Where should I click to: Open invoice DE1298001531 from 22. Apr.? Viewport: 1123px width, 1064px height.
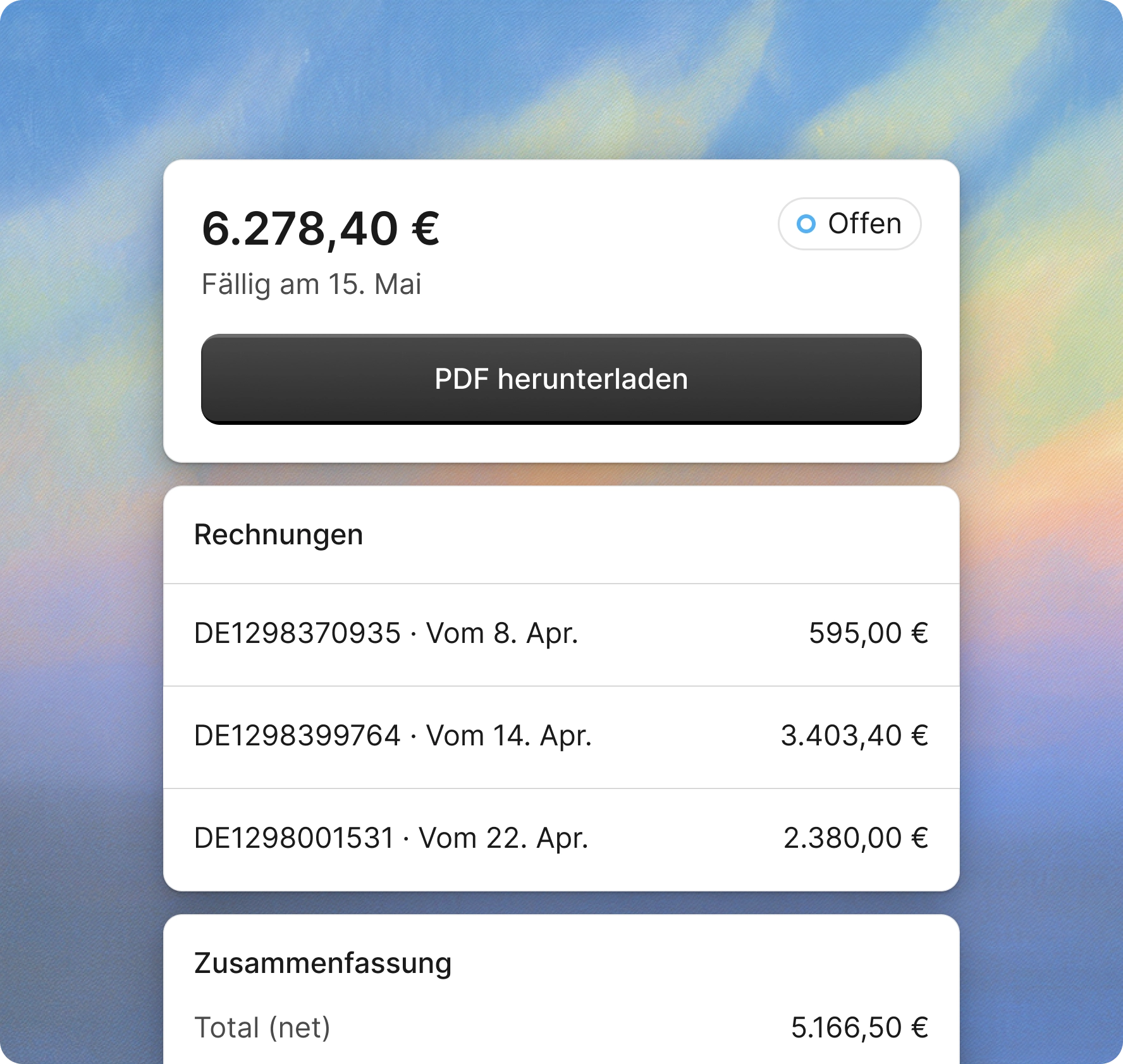point(392,838)
